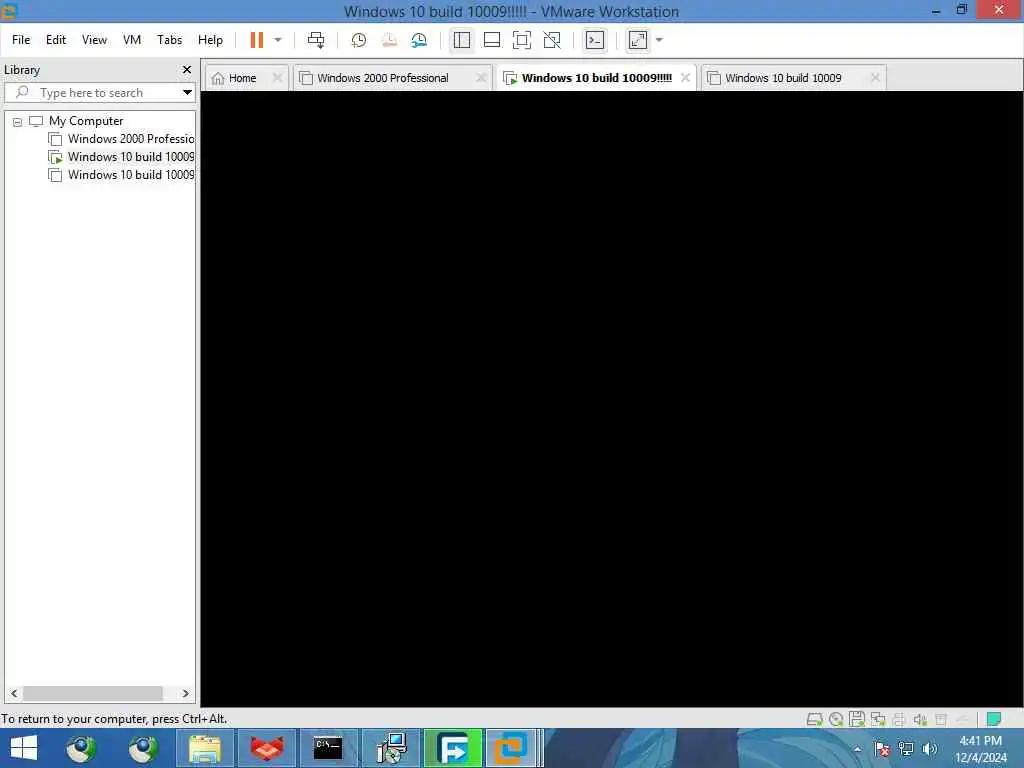Screen dimensions: 1024x768
Task: Open the Command Prompt taskbar window
Action: (328, 748)
